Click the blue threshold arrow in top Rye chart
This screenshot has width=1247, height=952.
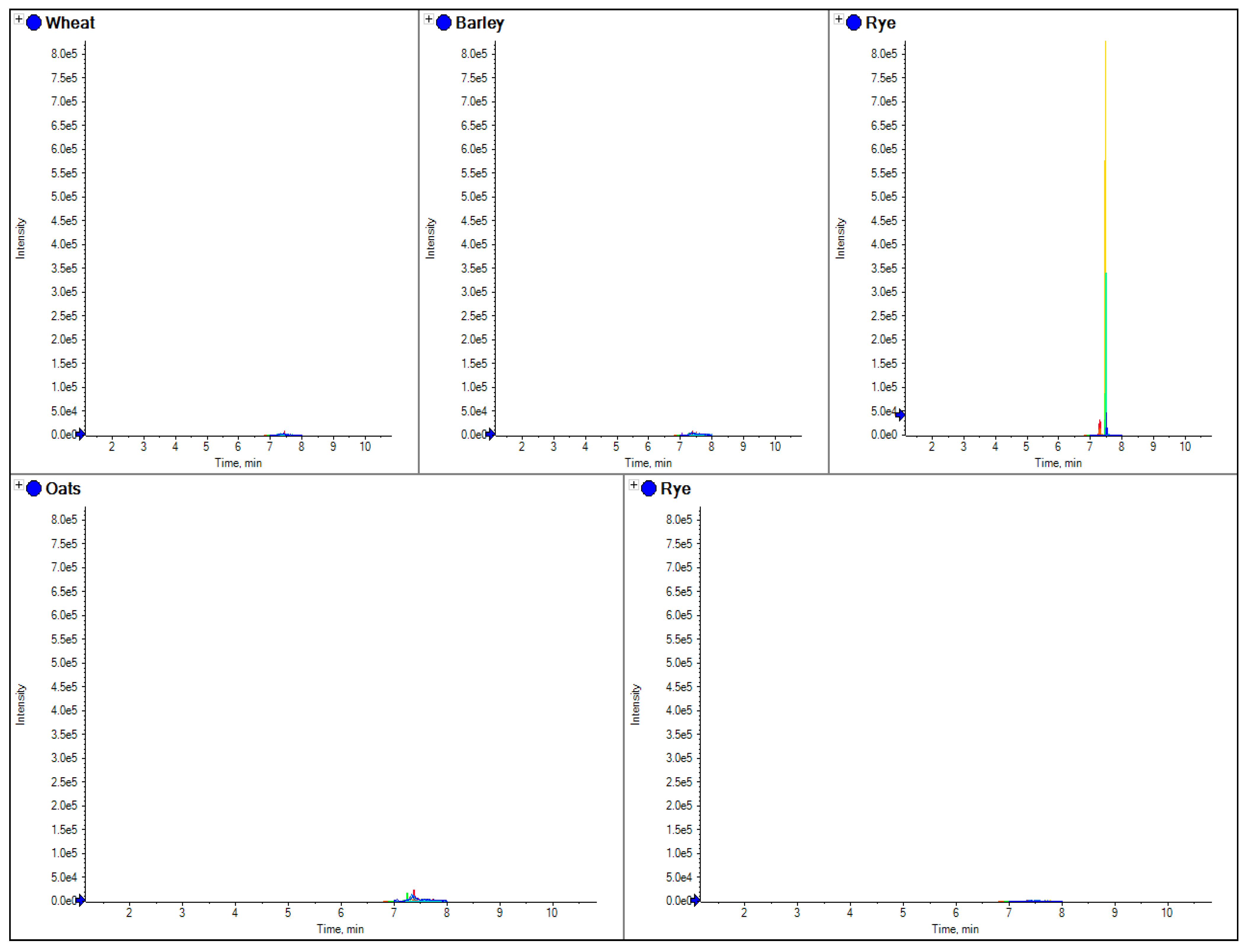[x=900, y=415]
